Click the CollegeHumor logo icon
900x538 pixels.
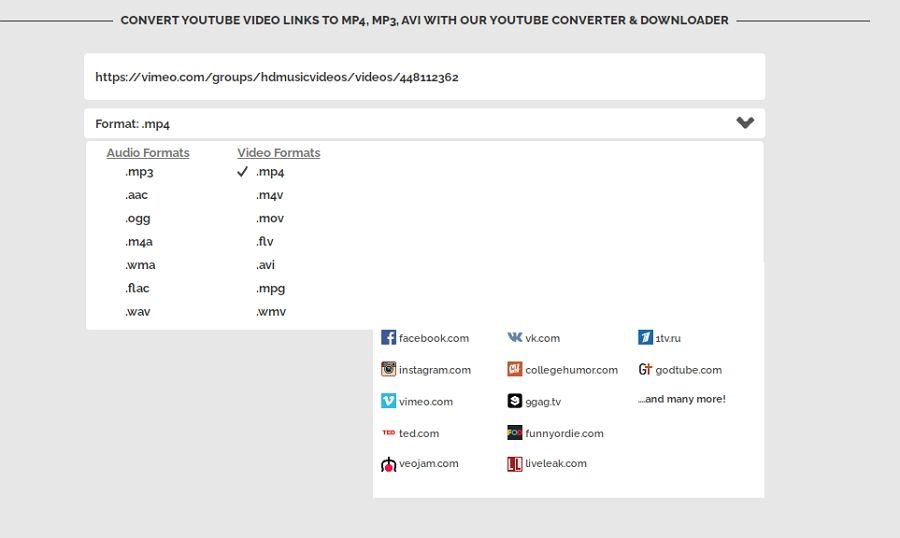515,370
